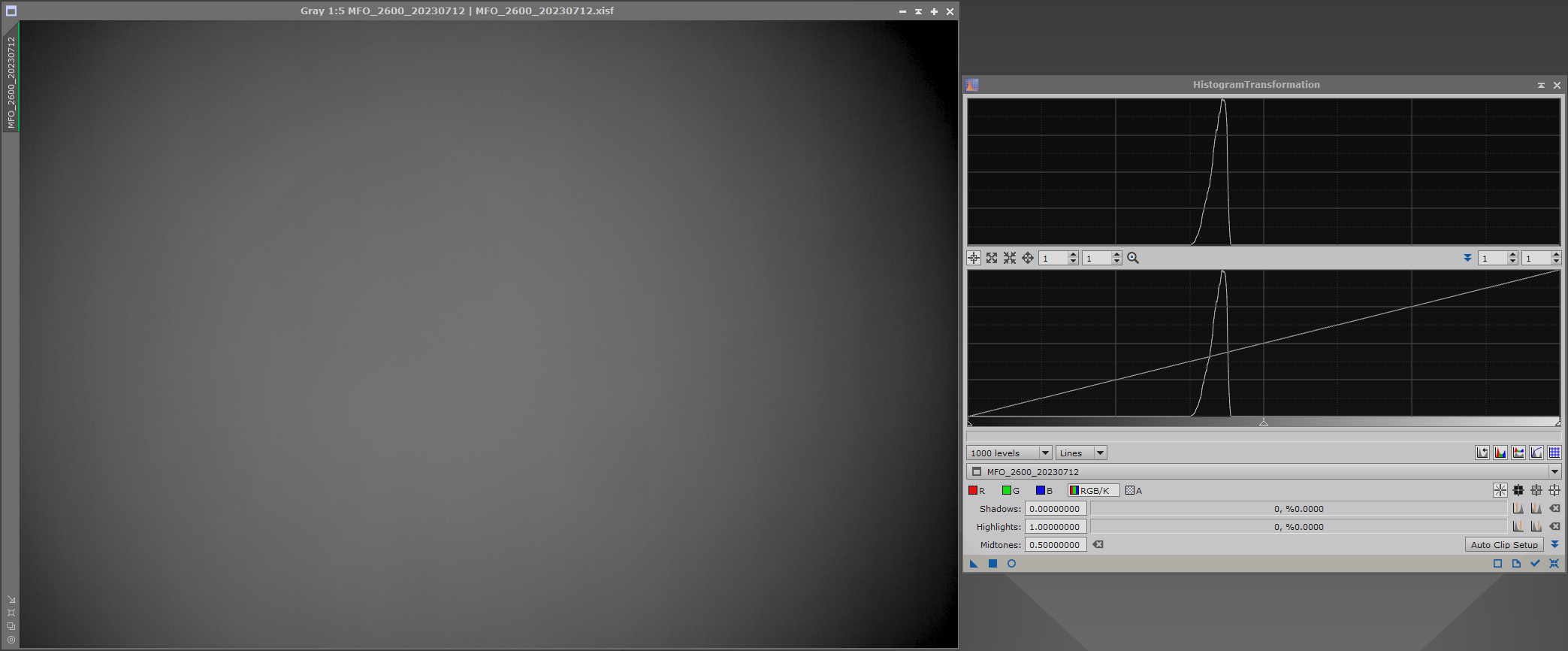Close the HistogramTransformation window
The height and width of the screenshot is (651, 1568).
pyautogui.click(x=1557, y=85)
